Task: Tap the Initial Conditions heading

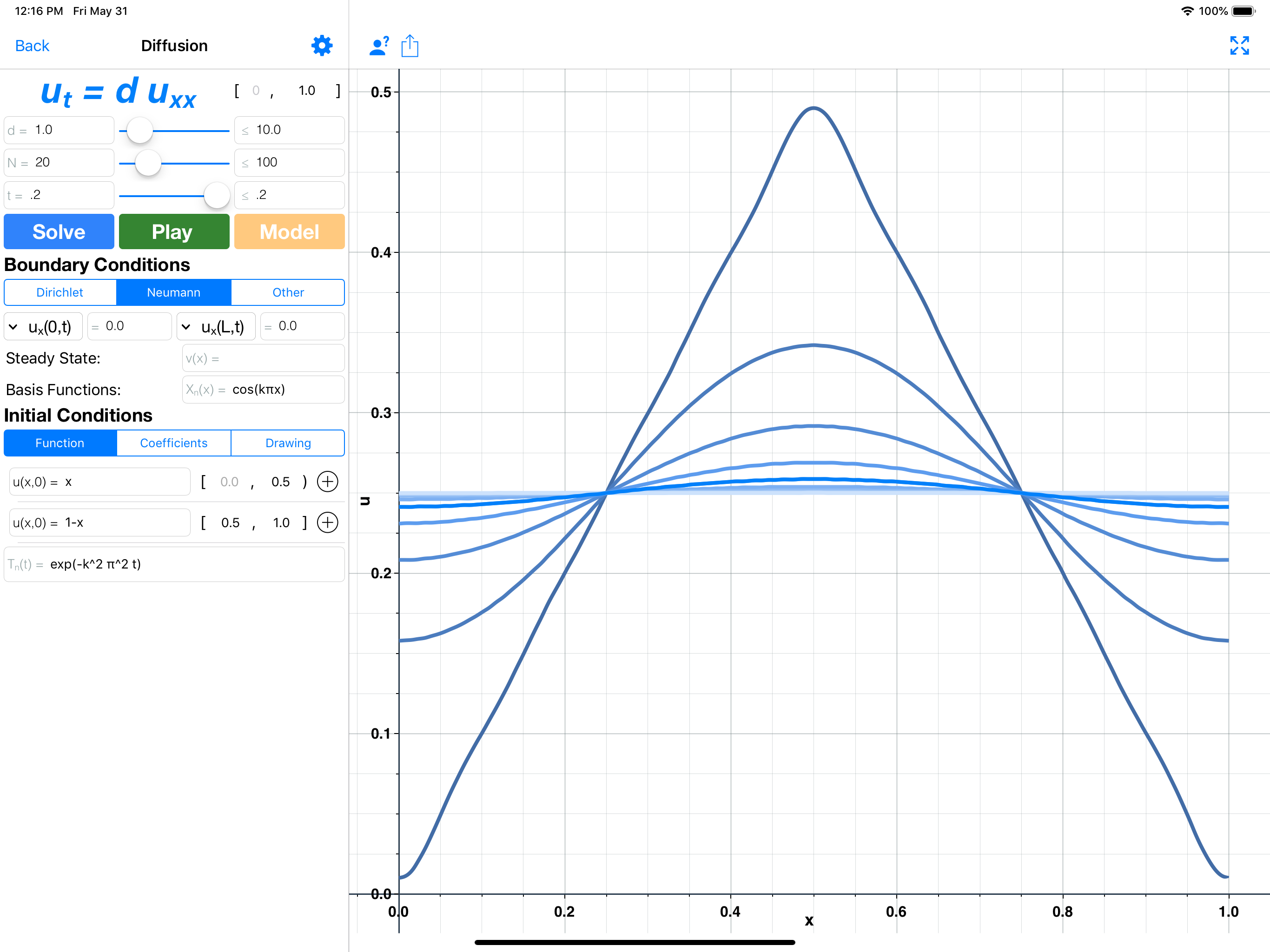Action: (x=78, y=415)
